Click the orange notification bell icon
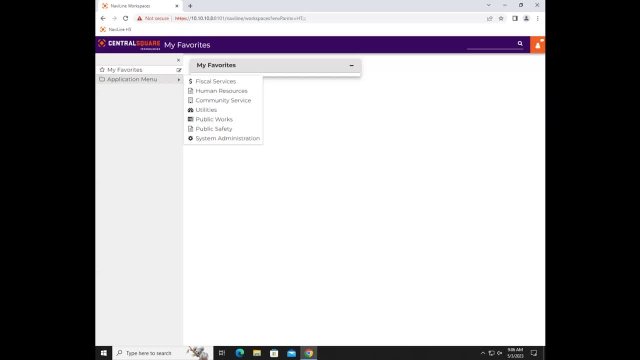The height and width of the screenshot is (360, 640). [538, 45]
